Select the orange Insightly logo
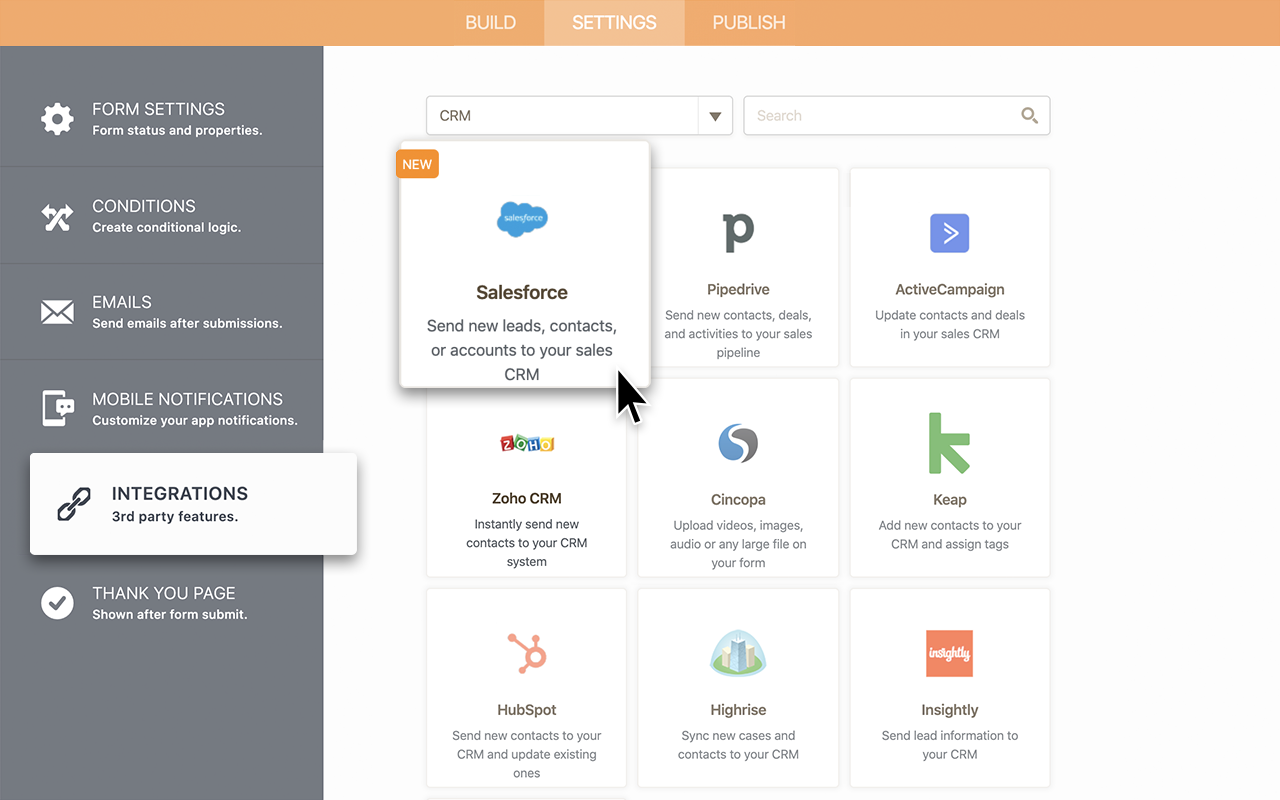This screenshot has width=1280, height=800. click(948, 653)
